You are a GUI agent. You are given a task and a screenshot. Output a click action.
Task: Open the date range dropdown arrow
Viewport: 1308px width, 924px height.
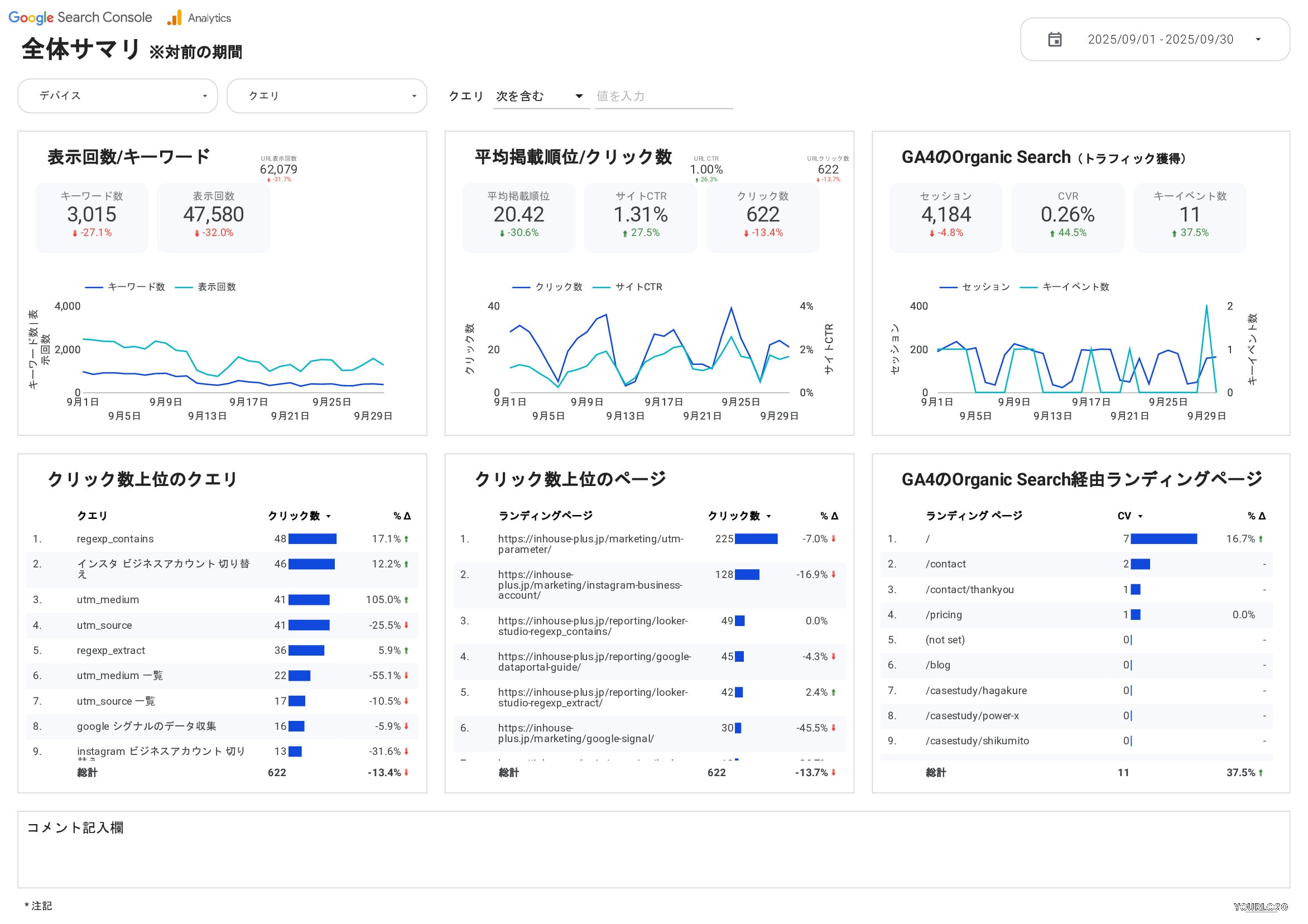(1258, 39)
